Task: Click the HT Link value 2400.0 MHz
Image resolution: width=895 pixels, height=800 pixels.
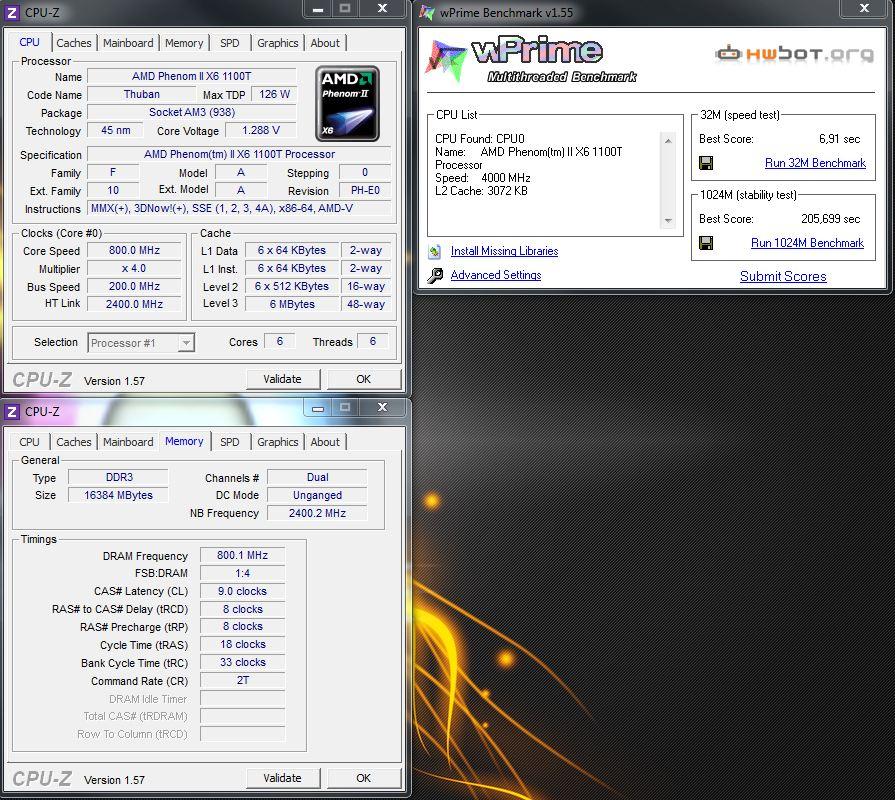Action: click(134, 304)
